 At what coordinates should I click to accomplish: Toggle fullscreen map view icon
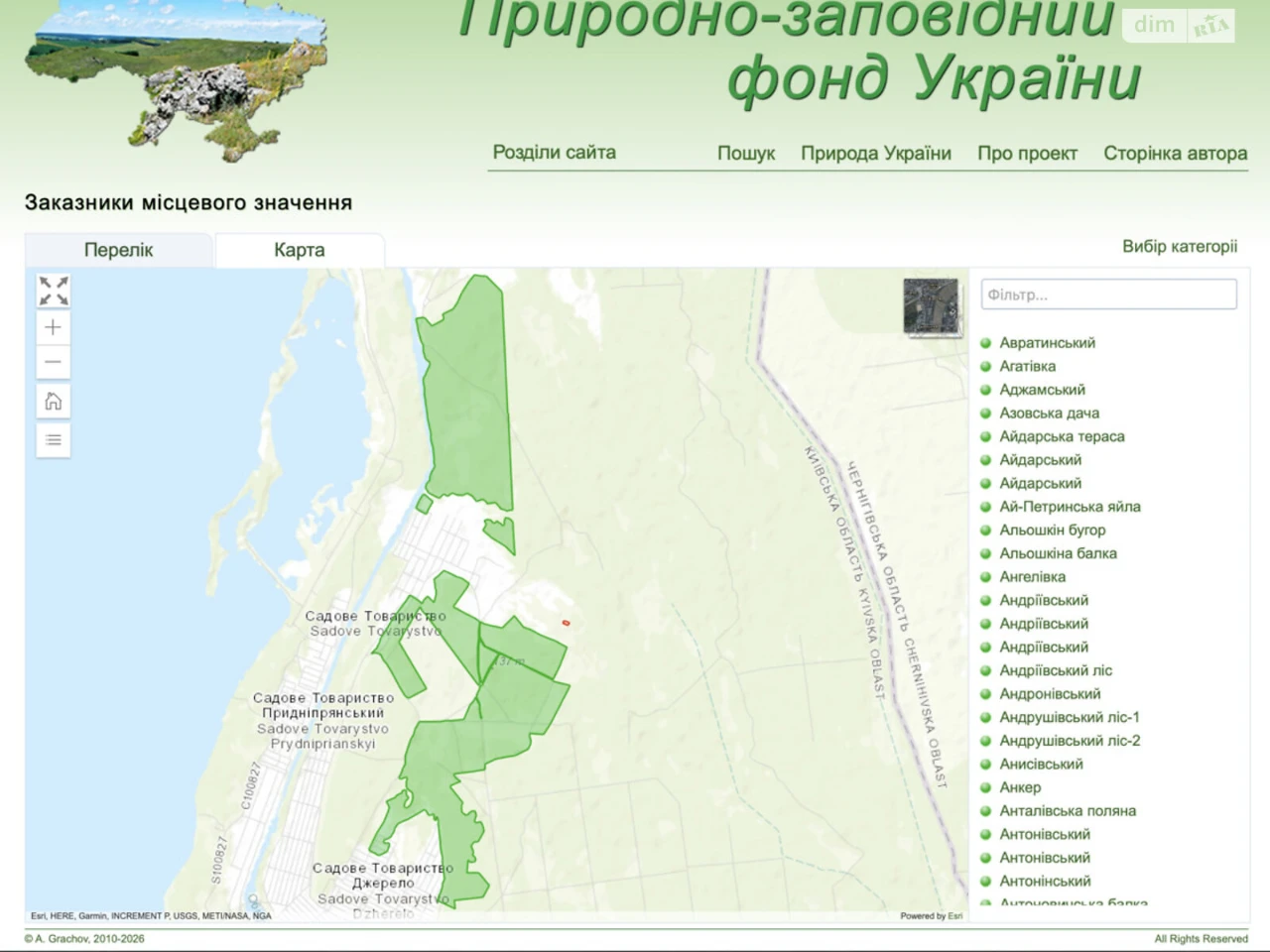click(x=54, y=291)
